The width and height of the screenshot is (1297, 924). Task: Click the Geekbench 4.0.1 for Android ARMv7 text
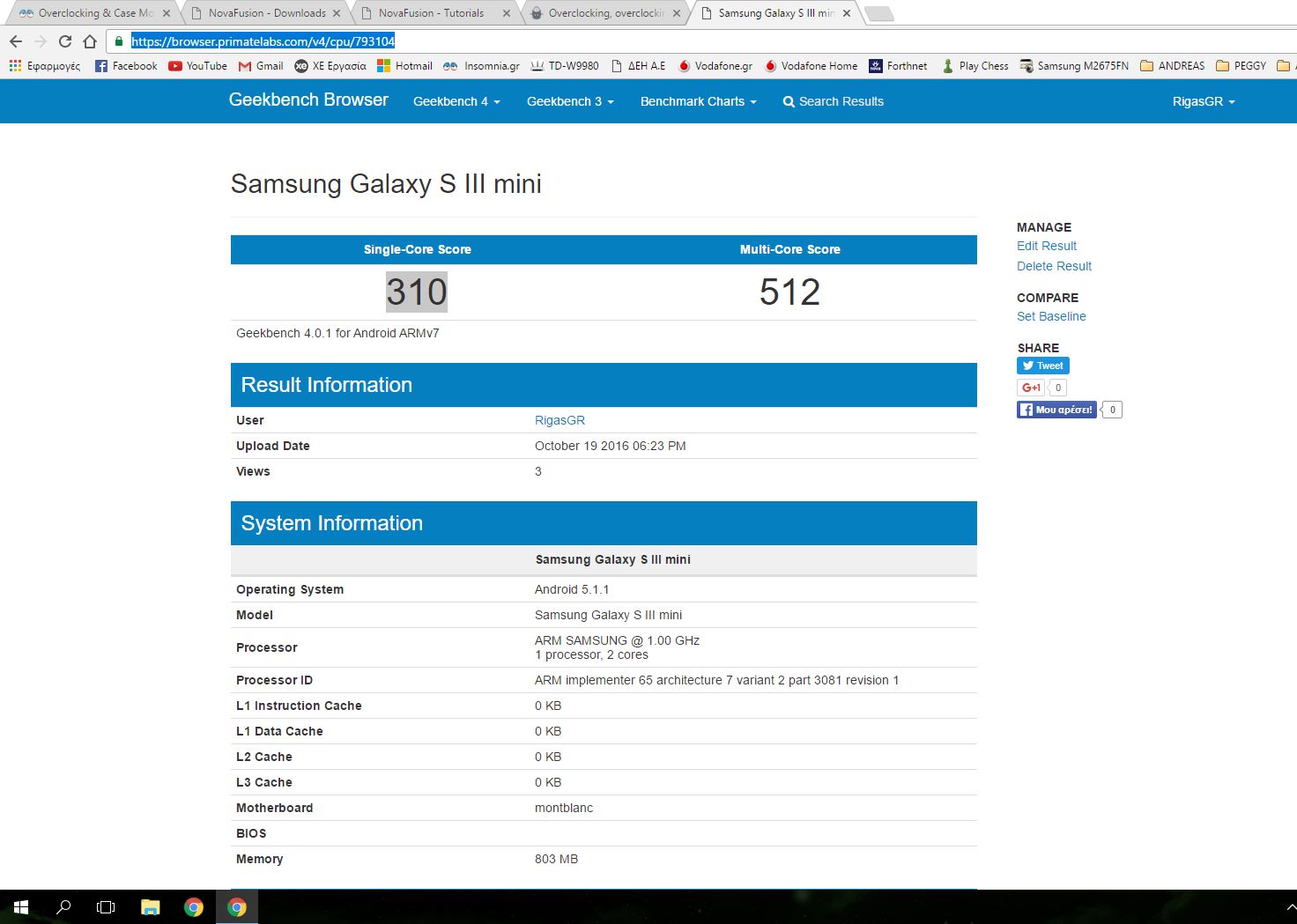tap(337, 333)
